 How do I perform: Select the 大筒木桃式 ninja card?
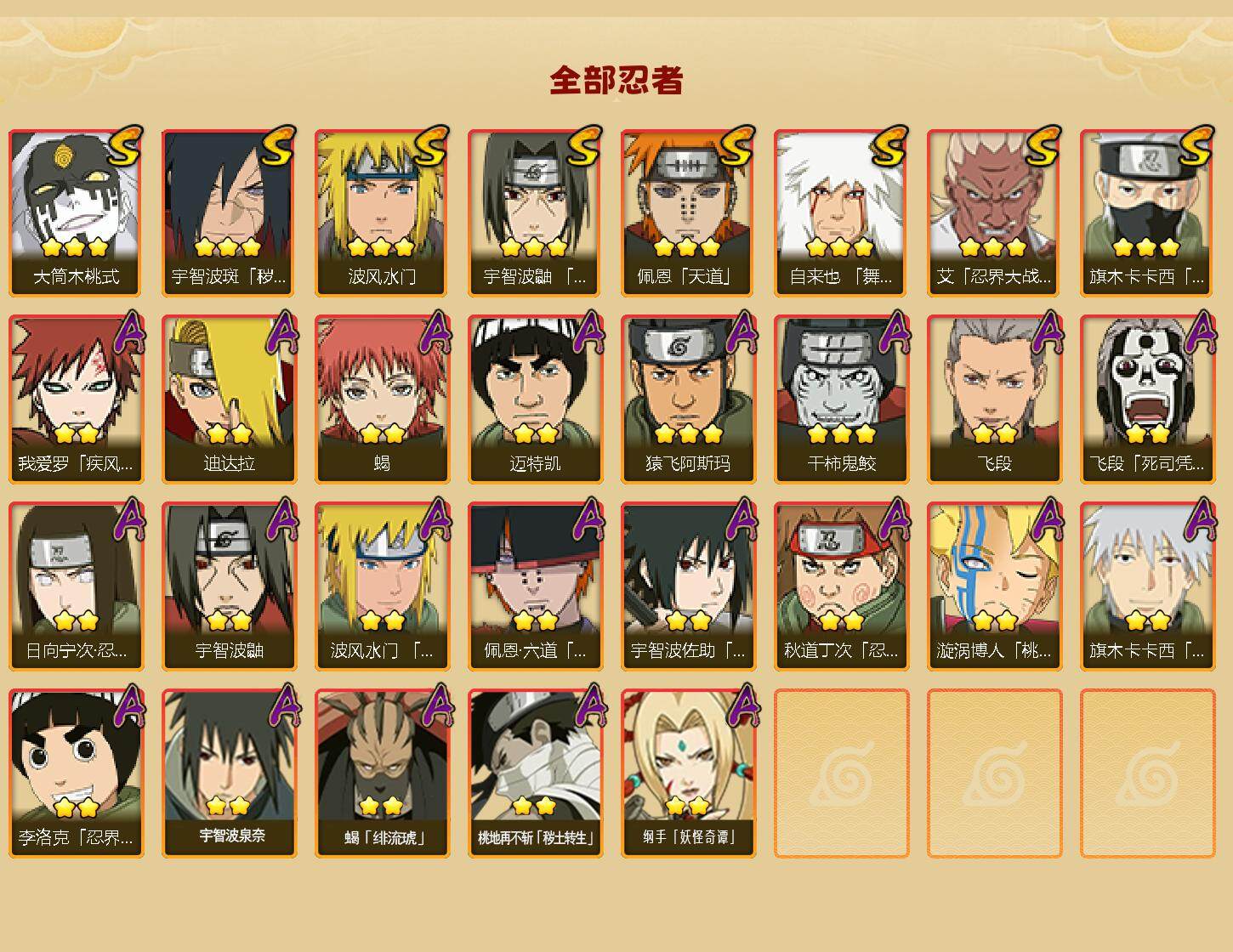(76, 212)
